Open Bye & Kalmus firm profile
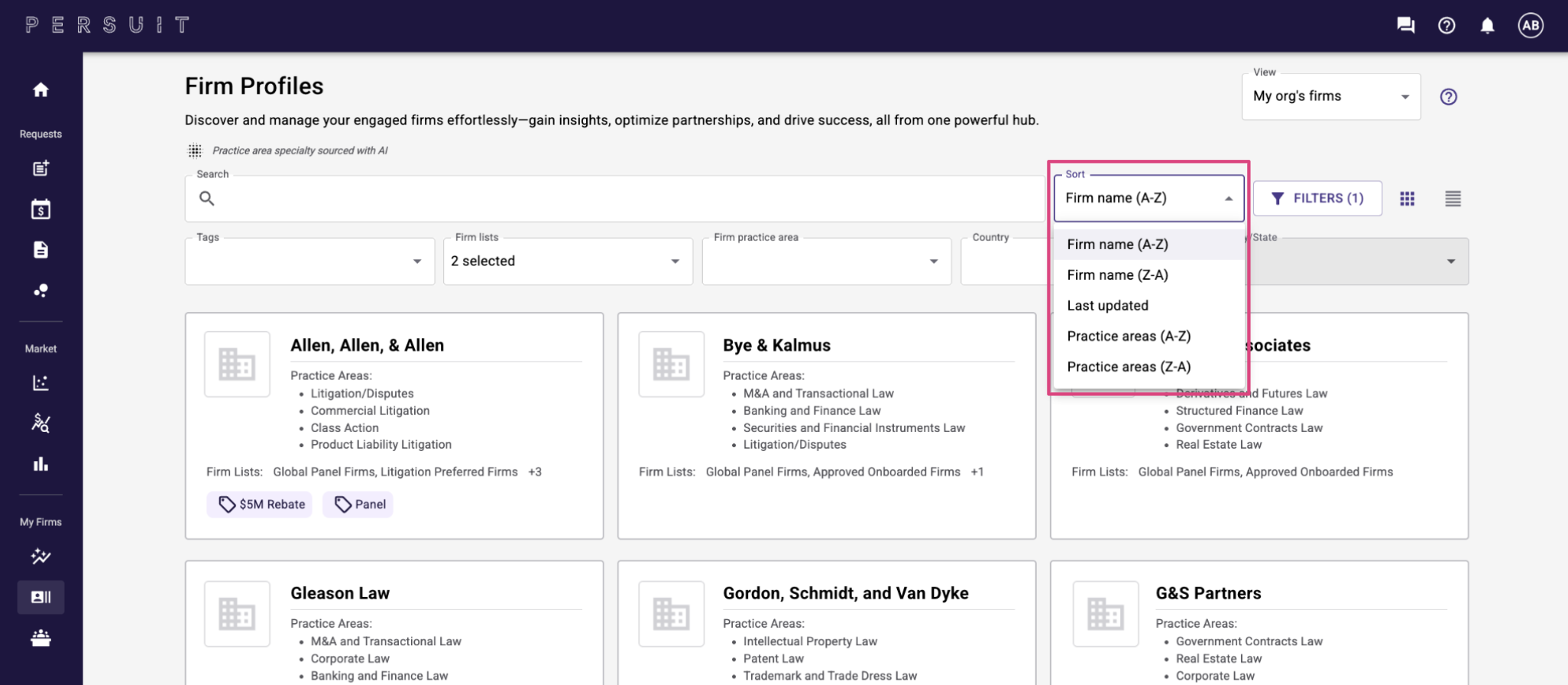The image size is (1568, 685). pyautogui.click(x=776, y=346)
